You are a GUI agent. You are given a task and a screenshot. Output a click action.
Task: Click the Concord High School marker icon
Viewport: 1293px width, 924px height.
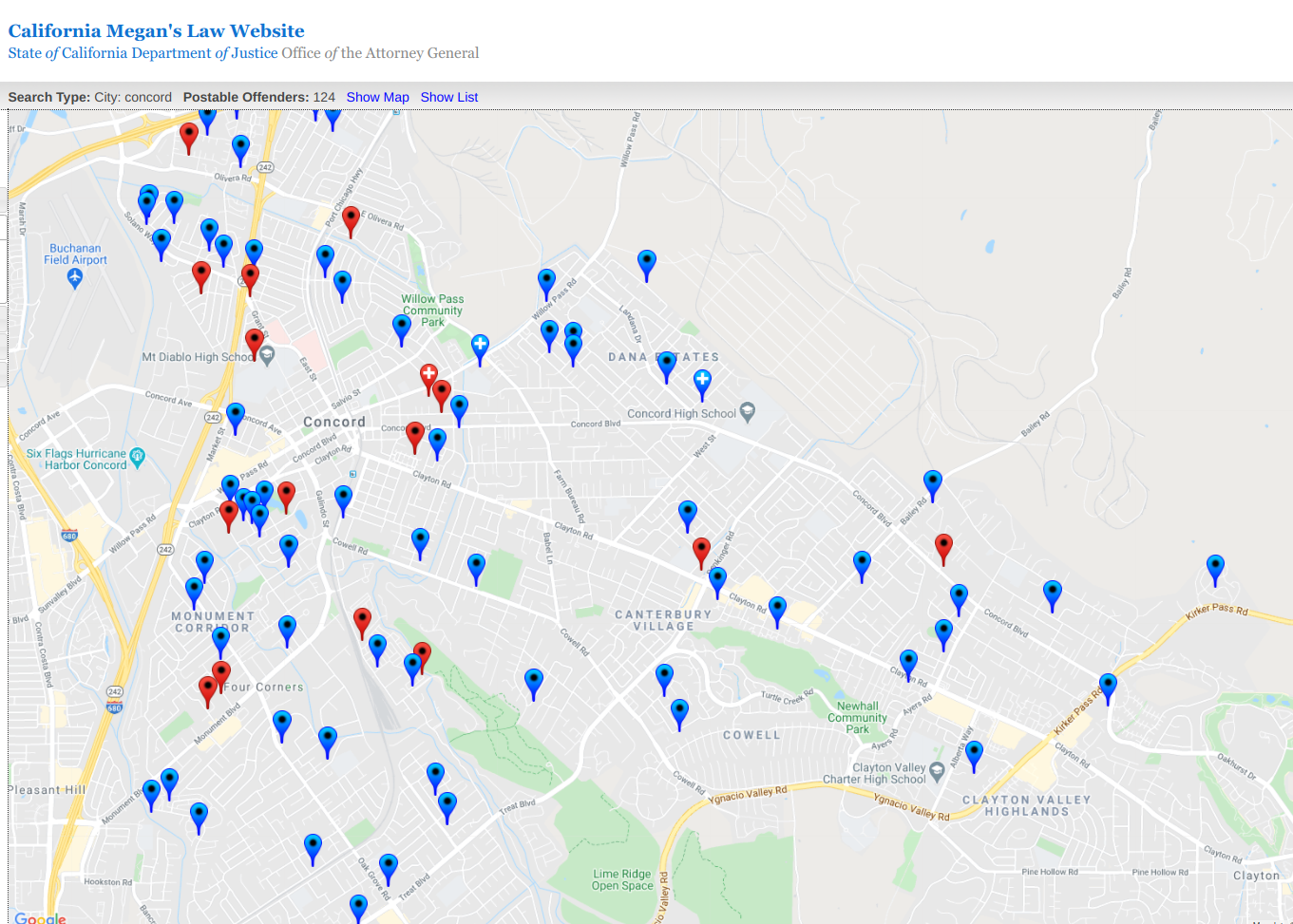point(748,411)
